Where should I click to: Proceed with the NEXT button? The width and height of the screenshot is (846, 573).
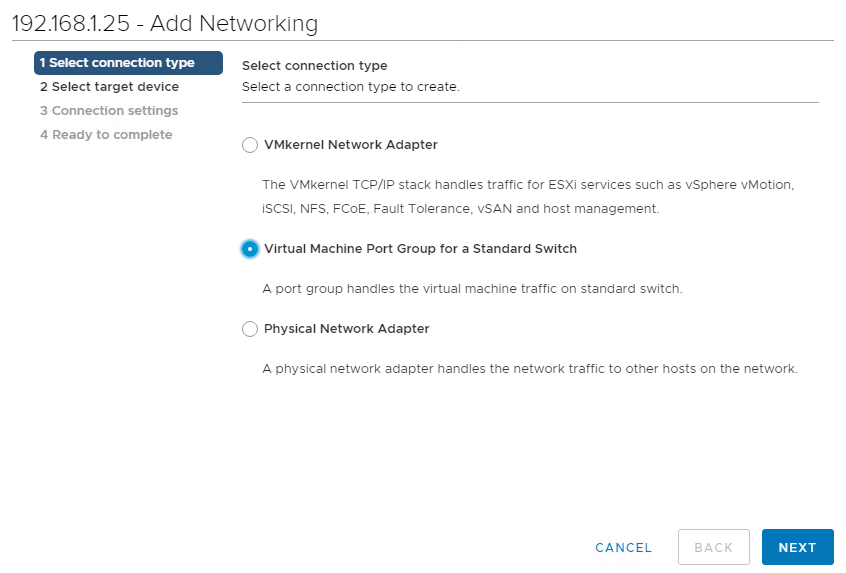[797, 547]
